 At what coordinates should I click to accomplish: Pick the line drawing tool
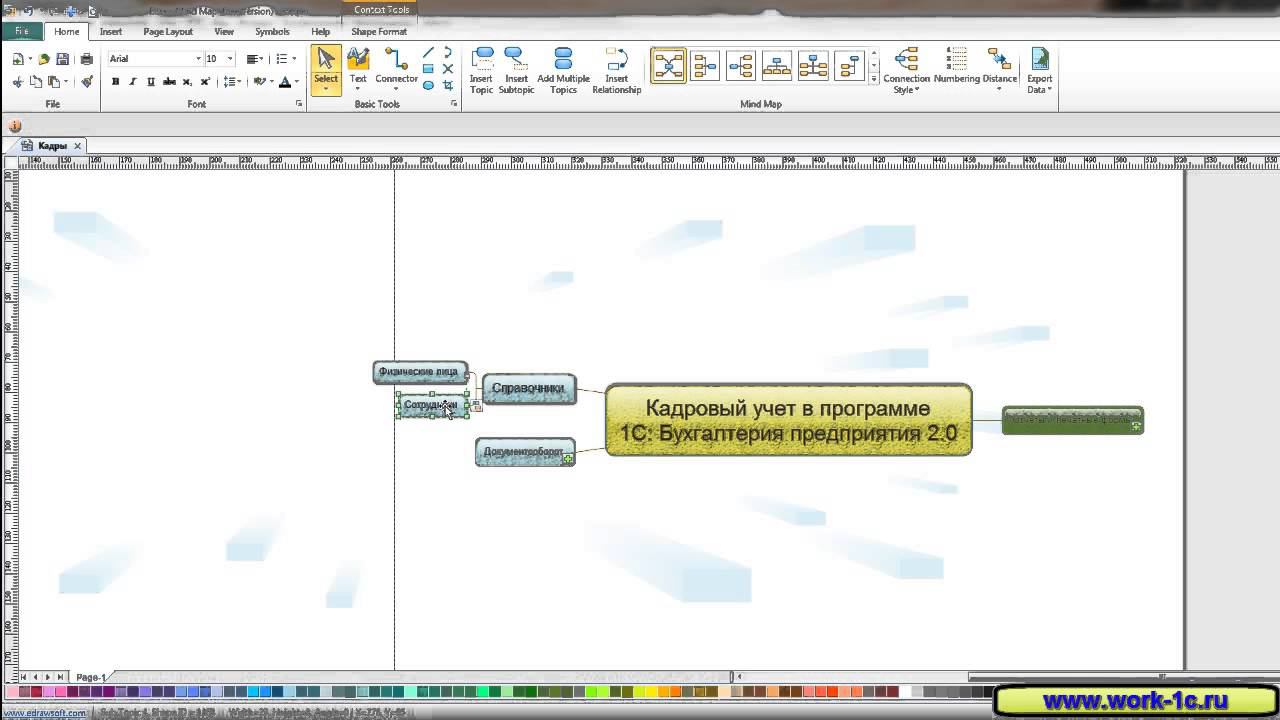(x=428, y=53)
